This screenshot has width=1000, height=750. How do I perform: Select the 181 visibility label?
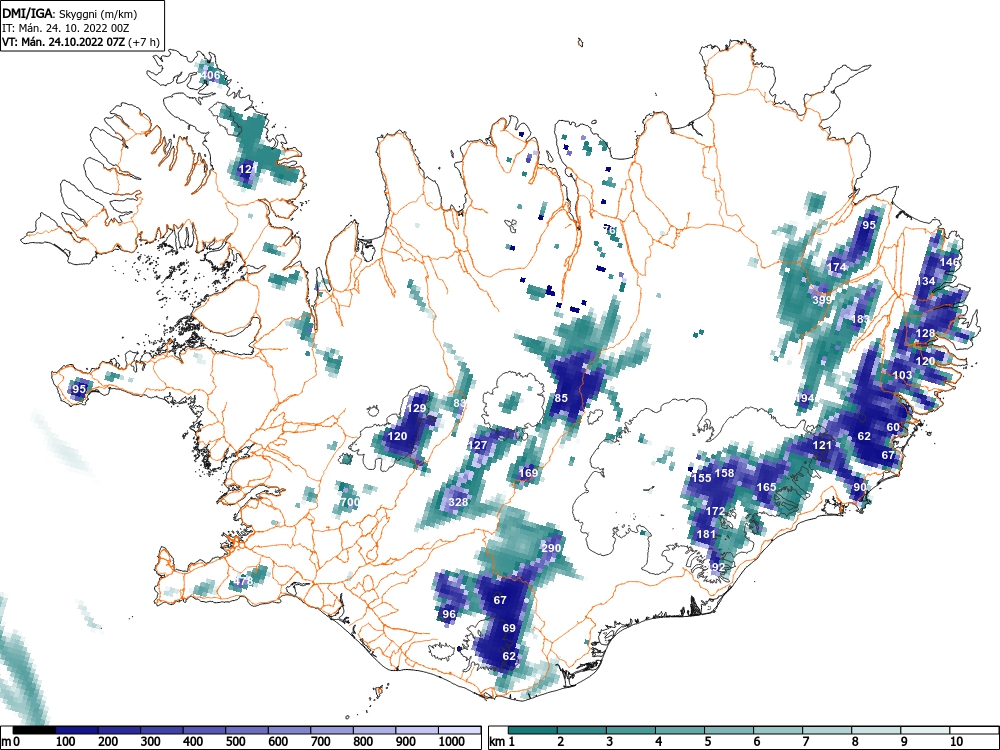click(x=706, y=534)
